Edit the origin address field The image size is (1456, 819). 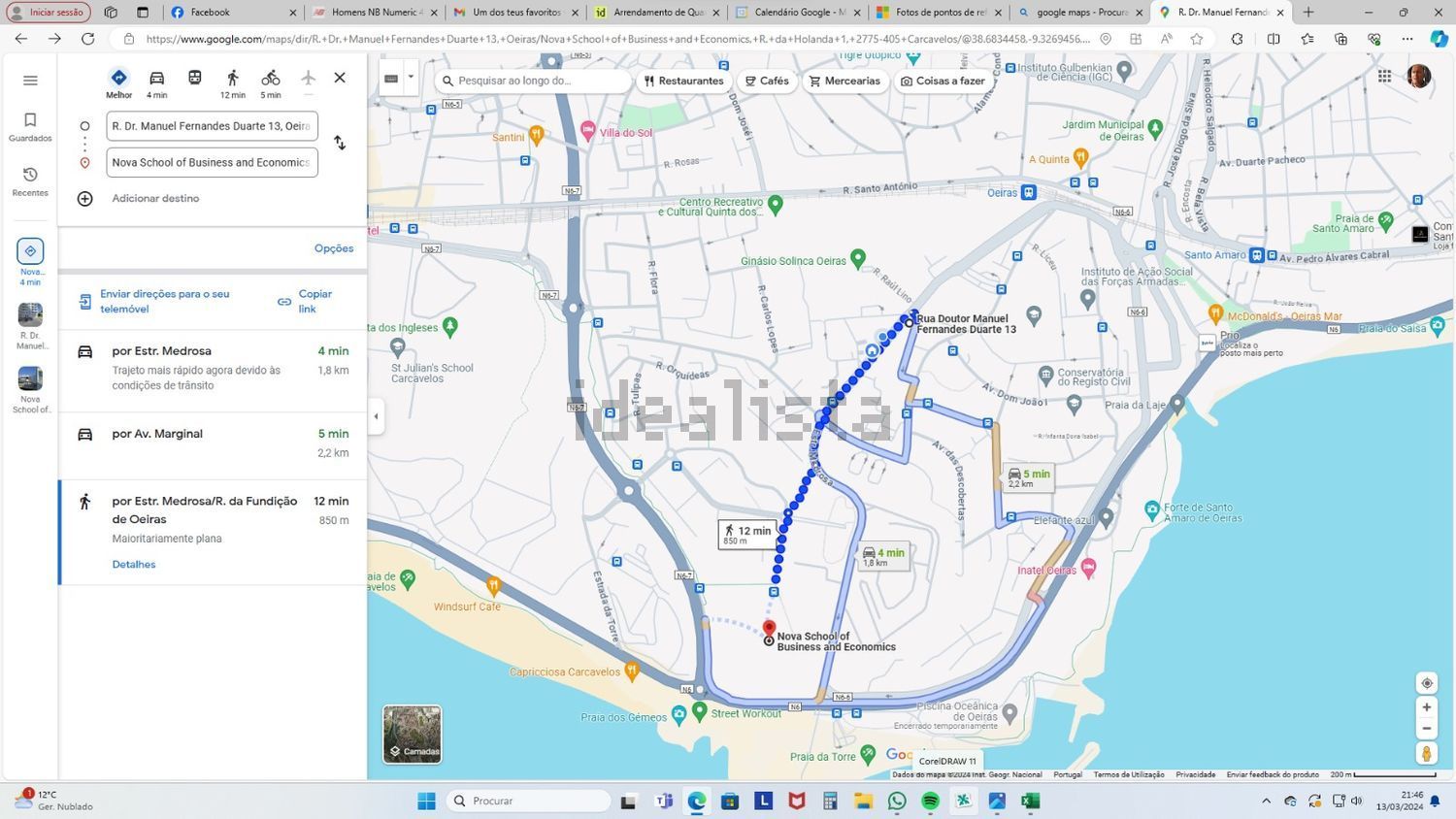point(212,125)
